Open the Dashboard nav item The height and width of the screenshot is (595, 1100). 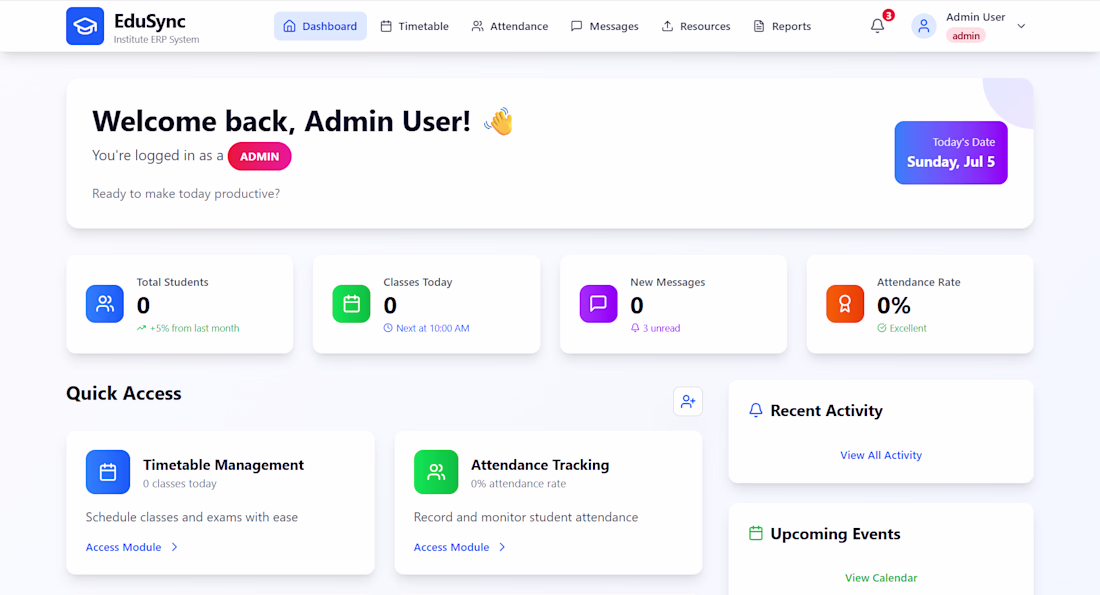[x=320, y=26]
